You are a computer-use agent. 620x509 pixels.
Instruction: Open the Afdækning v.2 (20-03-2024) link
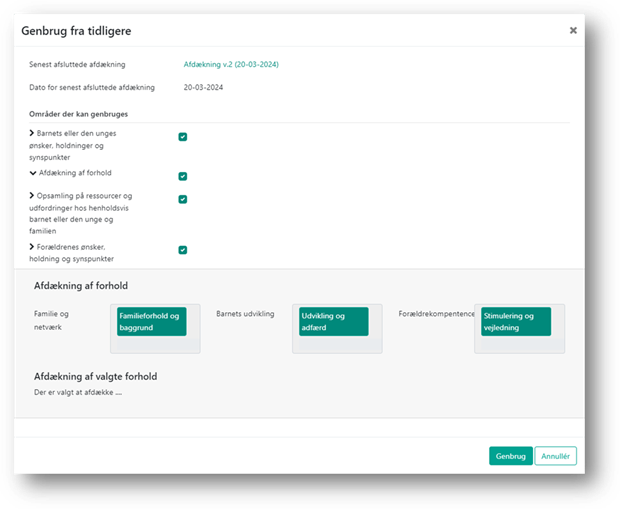pyautogui.click(x=230, y=64)
